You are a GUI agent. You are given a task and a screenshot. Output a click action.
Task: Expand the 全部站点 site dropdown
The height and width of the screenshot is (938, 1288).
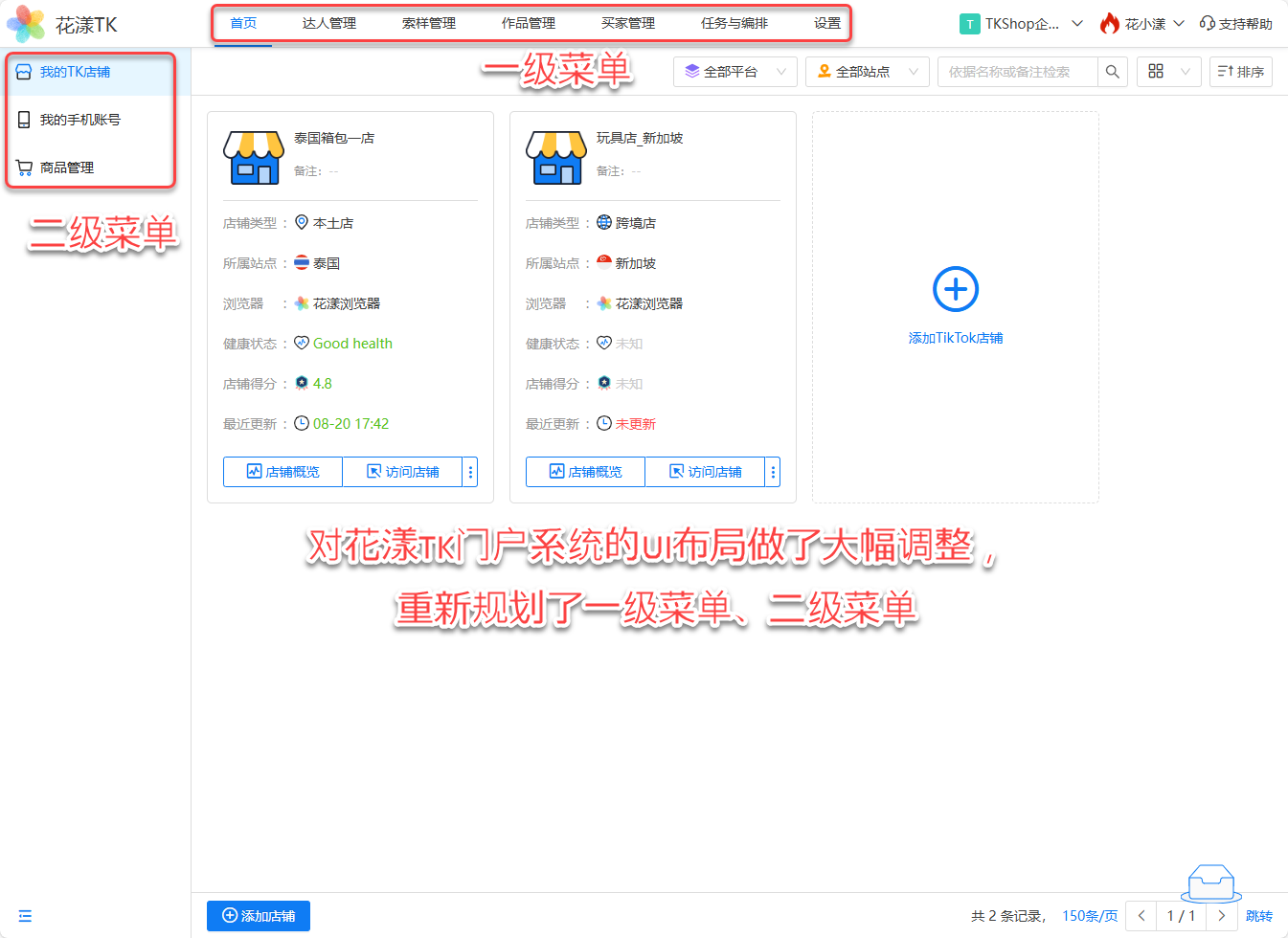[x=867, y=72]
